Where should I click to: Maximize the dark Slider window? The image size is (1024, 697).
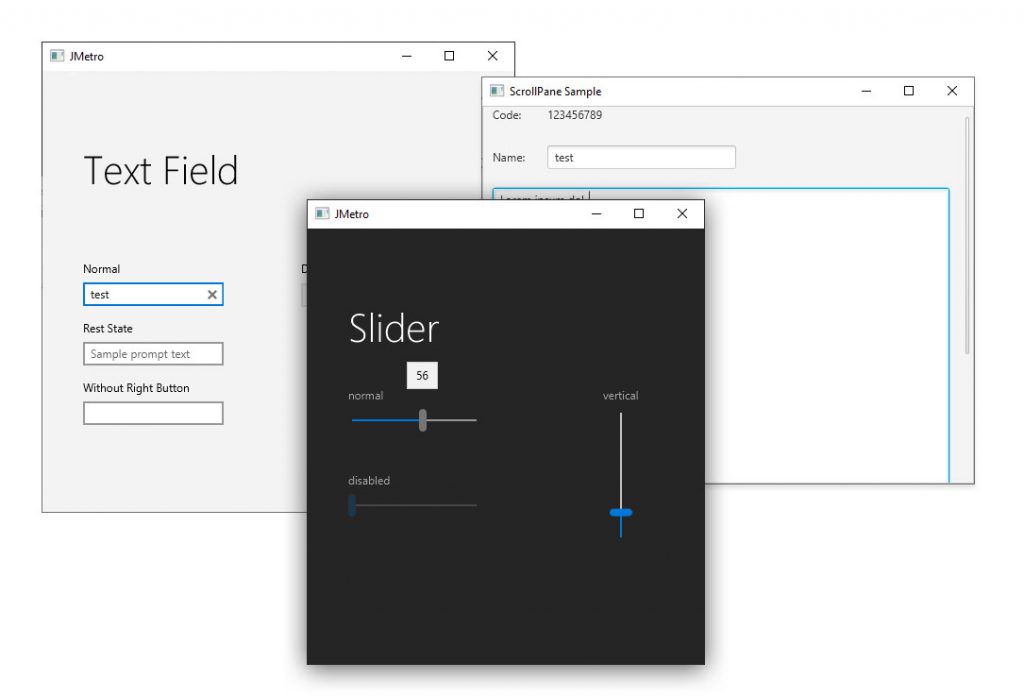click(639, 214)
